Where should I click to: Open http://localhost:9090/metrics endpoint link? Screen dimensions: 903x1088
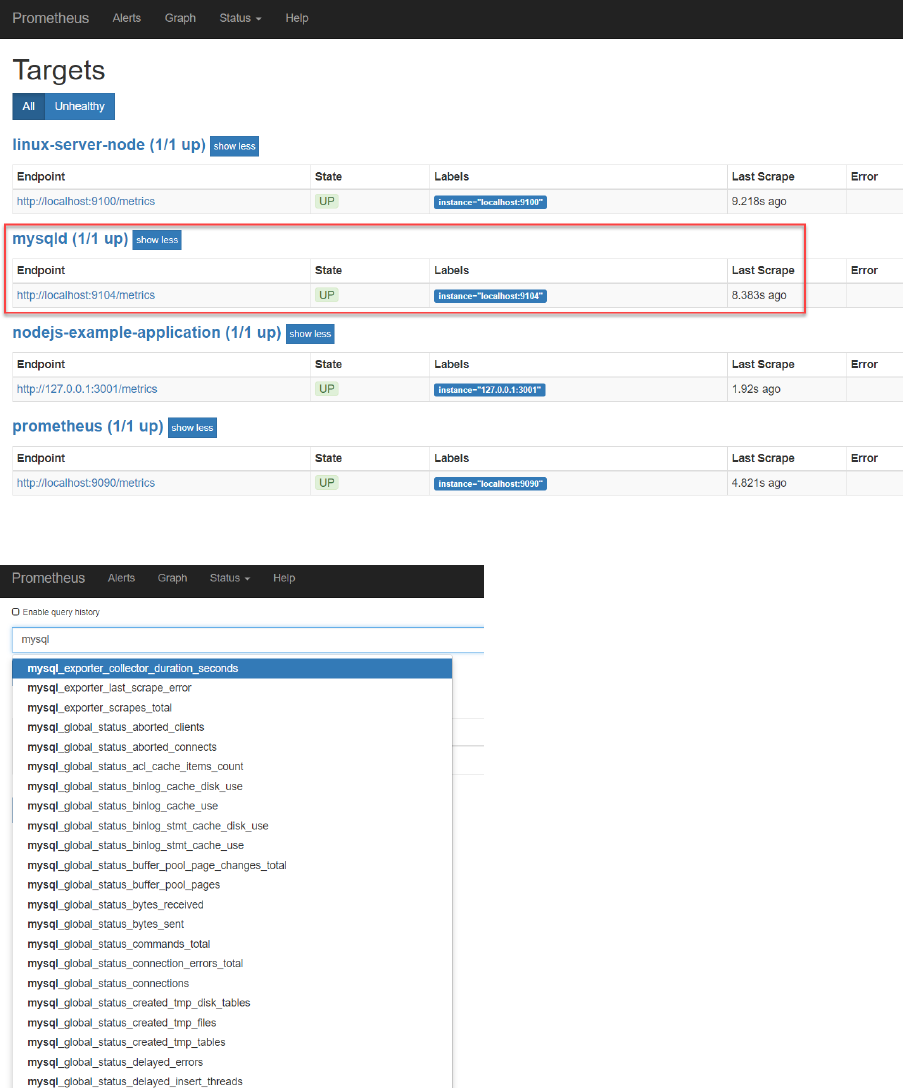pyautogui.click(x=86, y=483)
